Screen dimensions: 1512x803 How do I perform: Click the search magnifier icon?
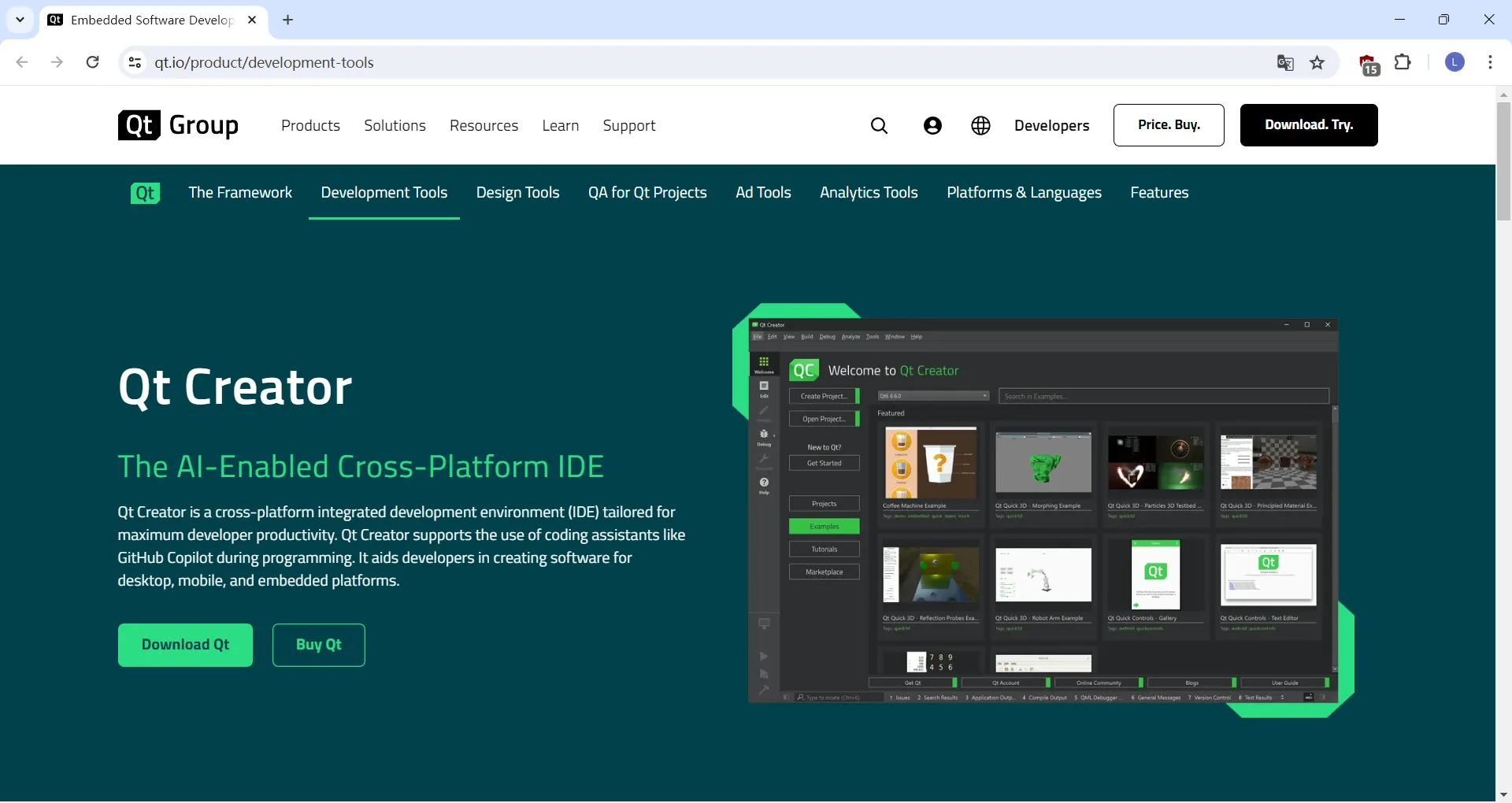(879, 126)
